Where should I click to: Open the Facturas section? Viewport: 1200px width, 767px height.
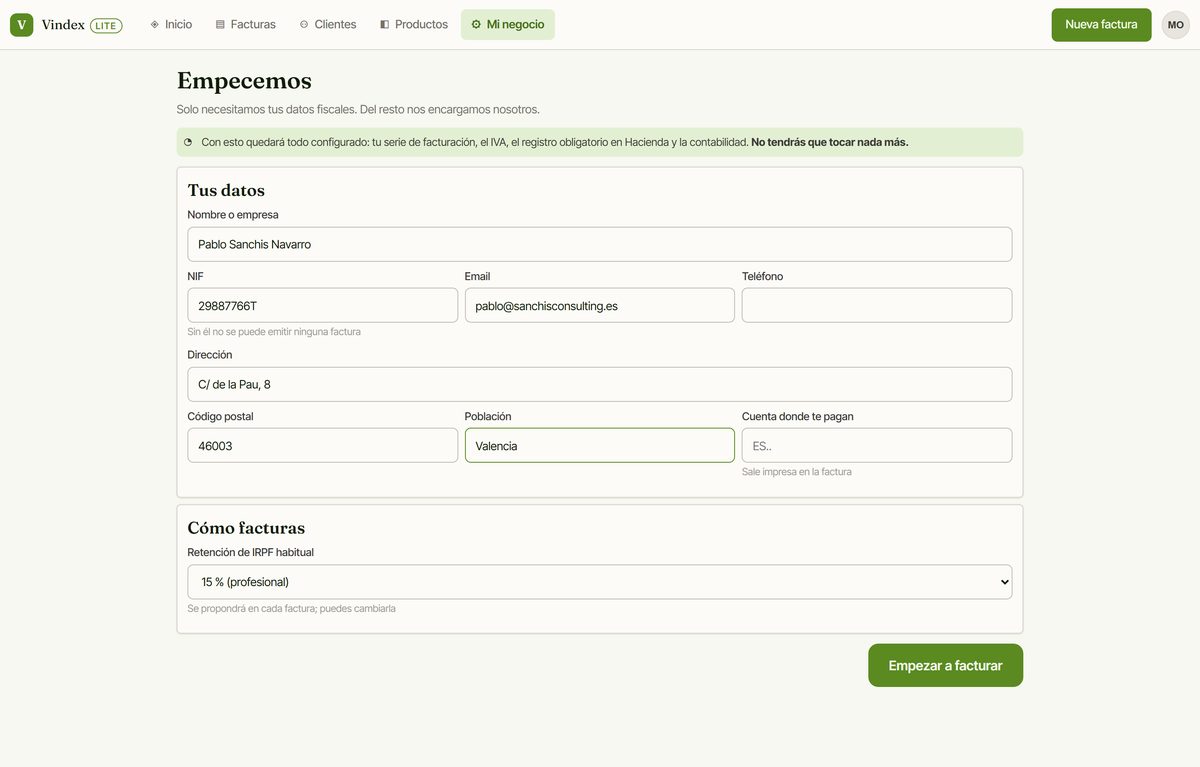[x=246, y=25]
